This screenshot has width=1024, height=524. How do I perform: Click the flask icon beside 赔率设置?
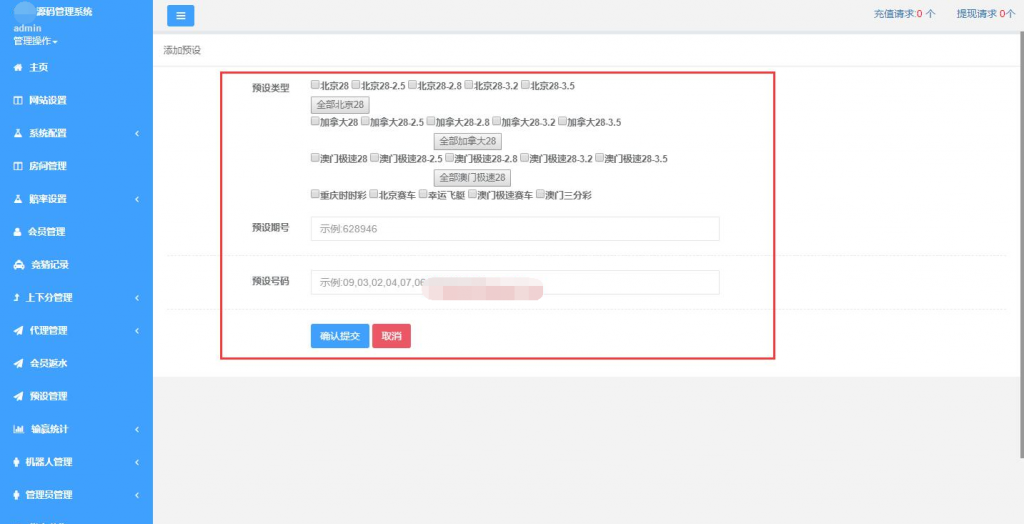pos(18,199)
